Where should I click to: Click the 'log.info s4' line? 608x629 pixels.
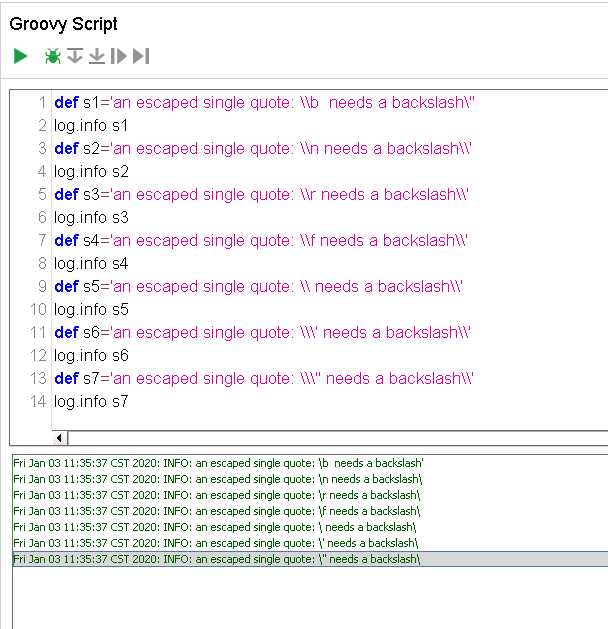(x=91, y=264)
